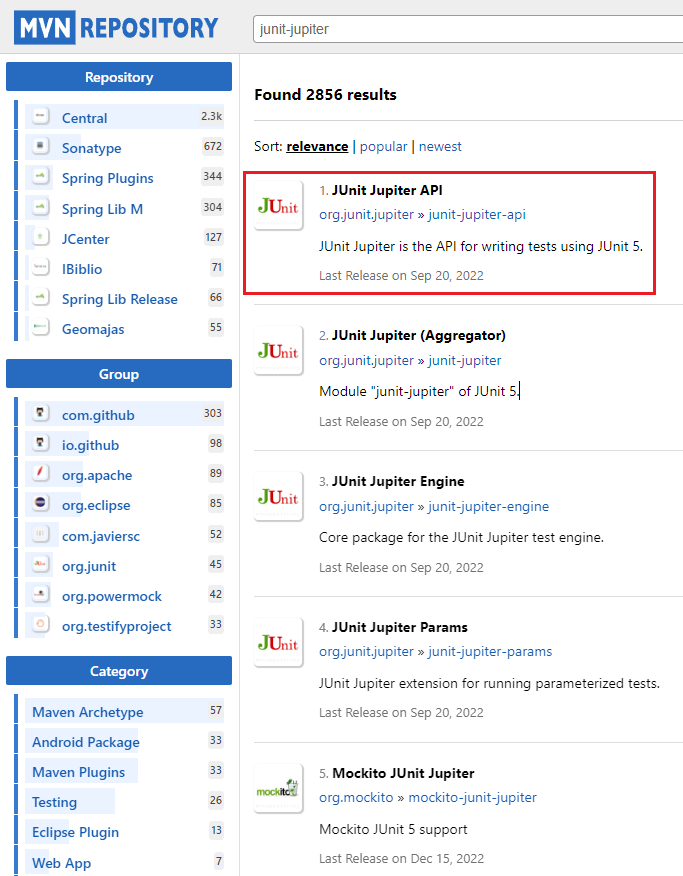
Task: Filter by Maven Archetype category
Action: [x=87, y=712]
